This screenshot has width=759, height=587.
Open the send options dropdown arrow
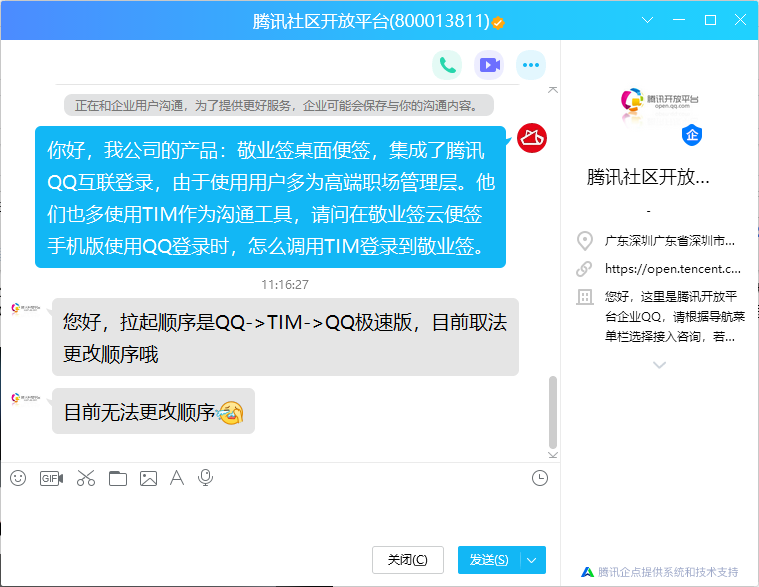tap(532, 560)
